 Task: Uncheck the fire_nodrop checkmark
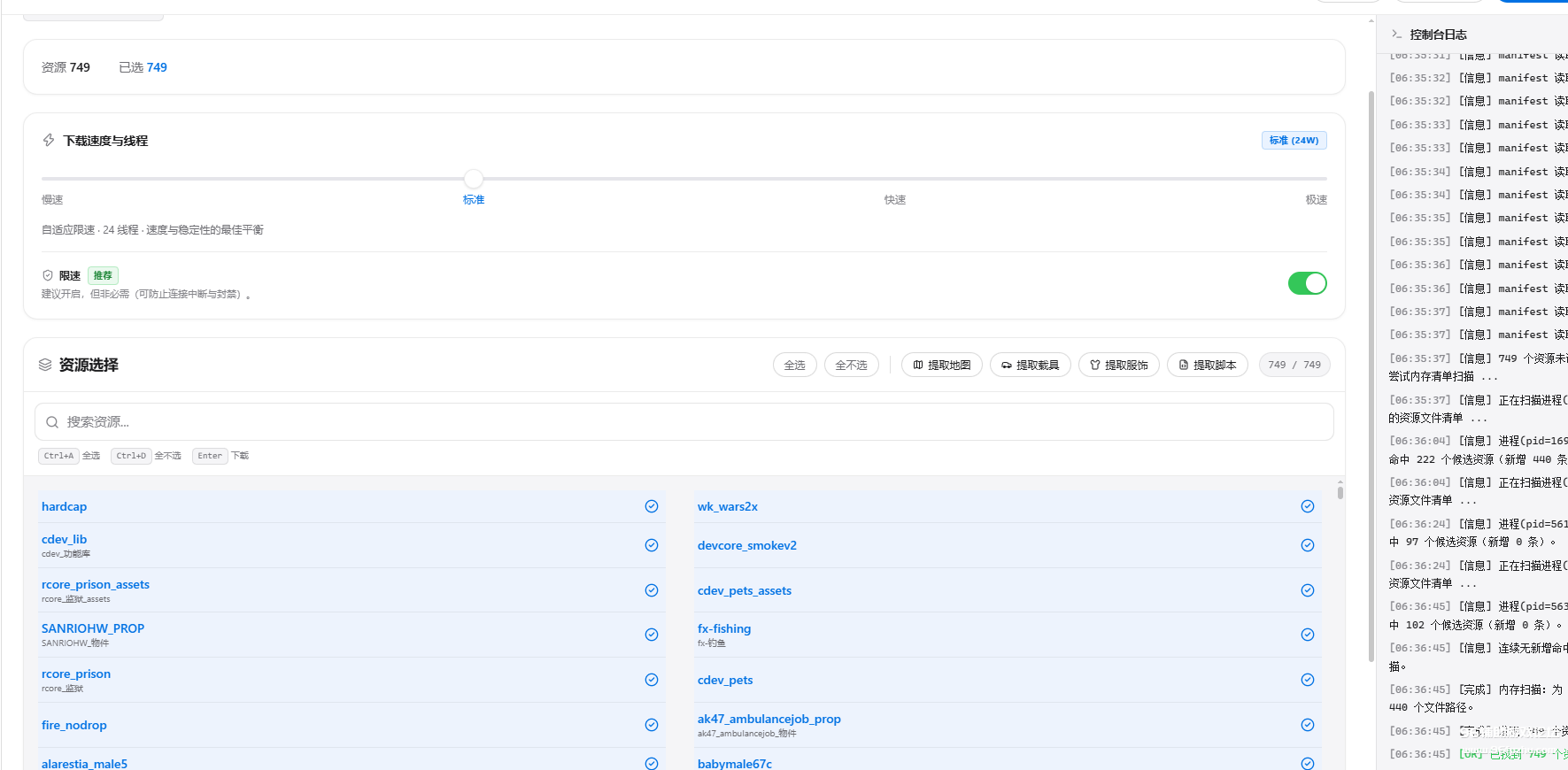tap(652, 725)
